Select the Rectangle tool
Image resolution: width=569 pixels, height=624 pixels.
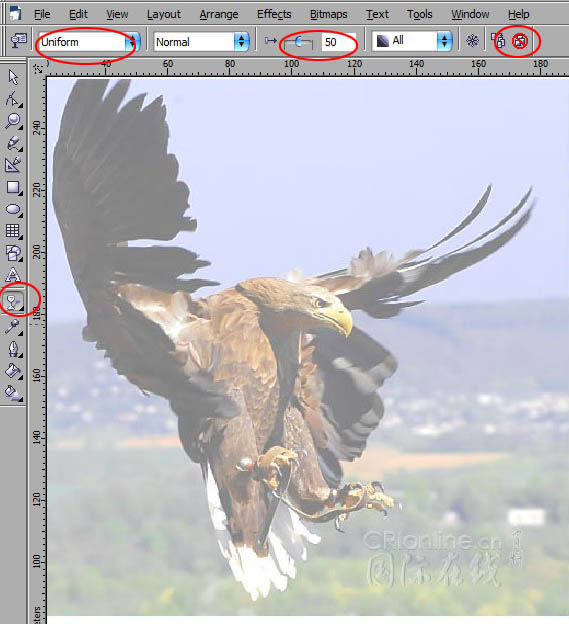pos(13,187)
